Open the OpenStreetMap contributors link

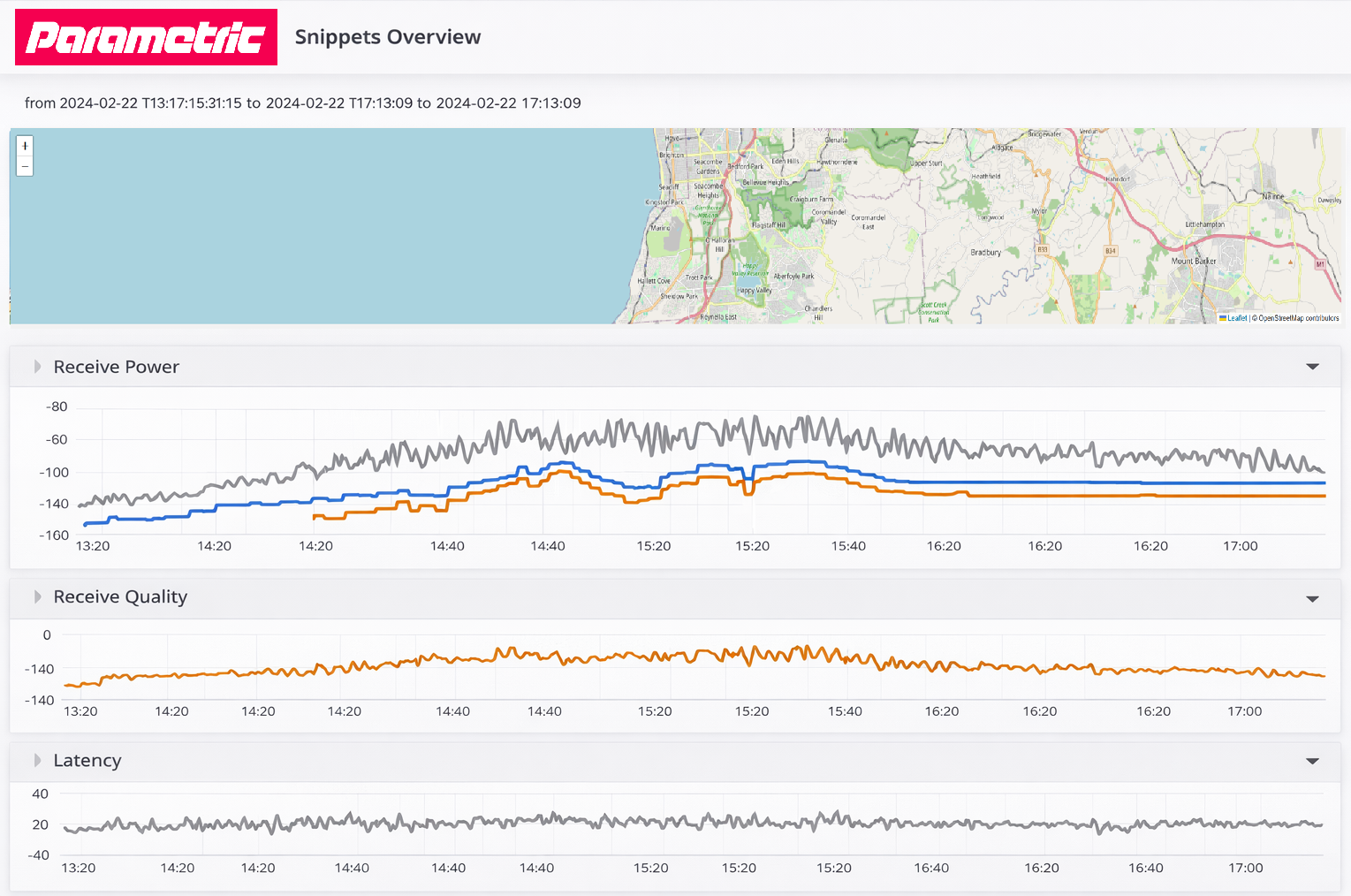point(1298,318)
